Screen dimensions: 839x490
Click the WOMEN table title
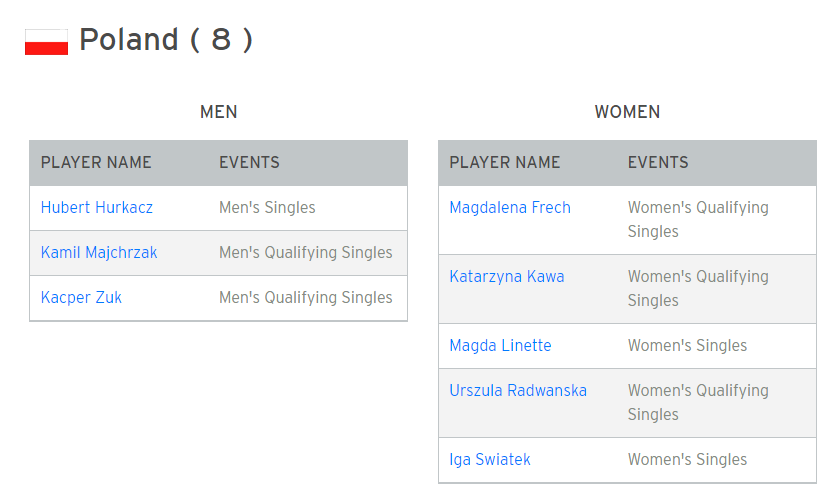click(627, 112)
